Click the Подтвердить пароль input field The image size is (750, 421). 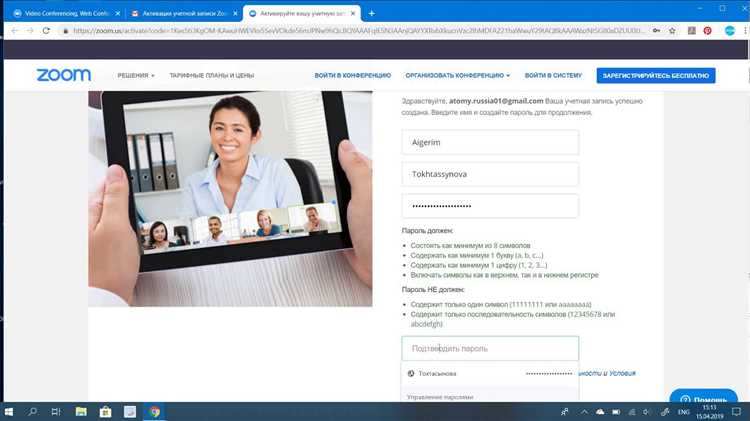(x=490, y=348)
